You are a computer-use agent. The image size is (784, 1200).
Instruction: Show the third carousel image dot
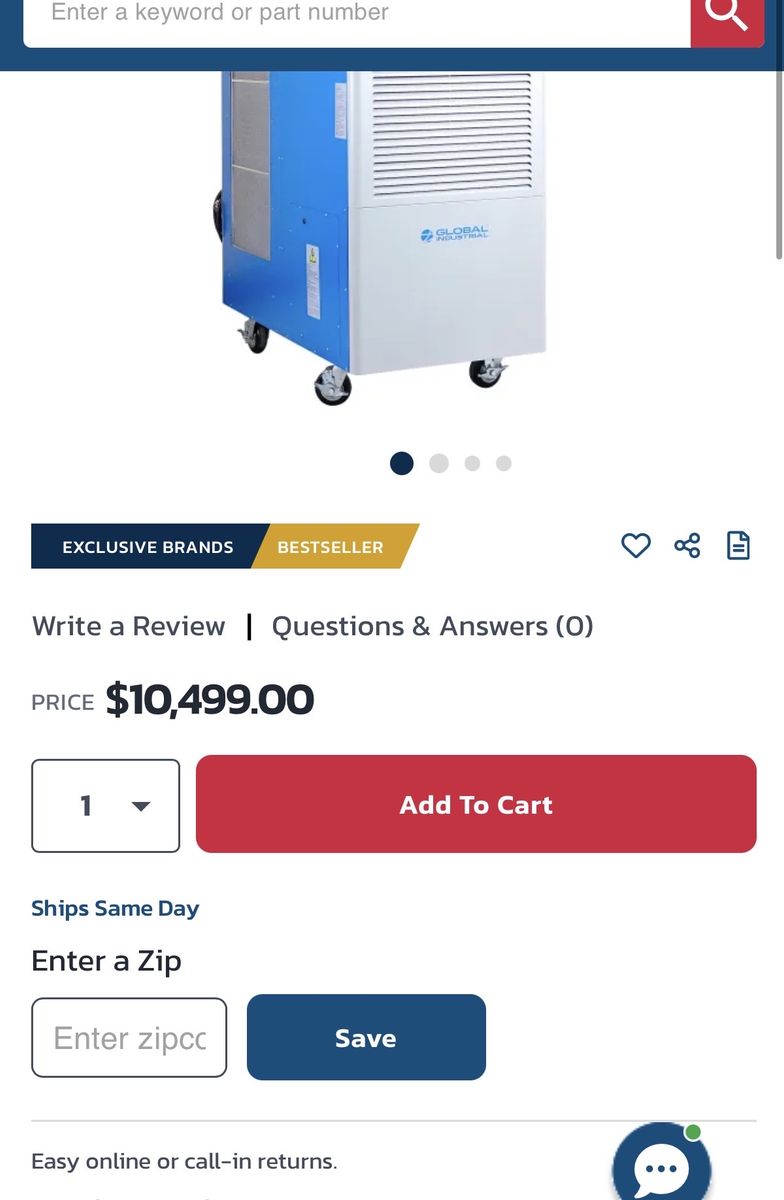(x=473, y=463)
